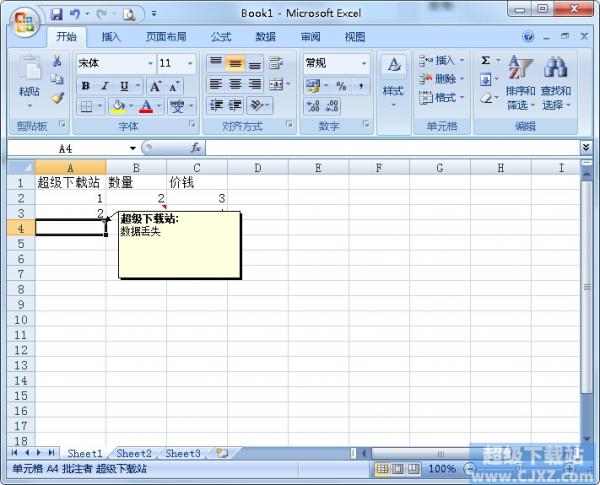Click the Insert Function fx icon
The image size is (600, 485).
click(195, 147)
